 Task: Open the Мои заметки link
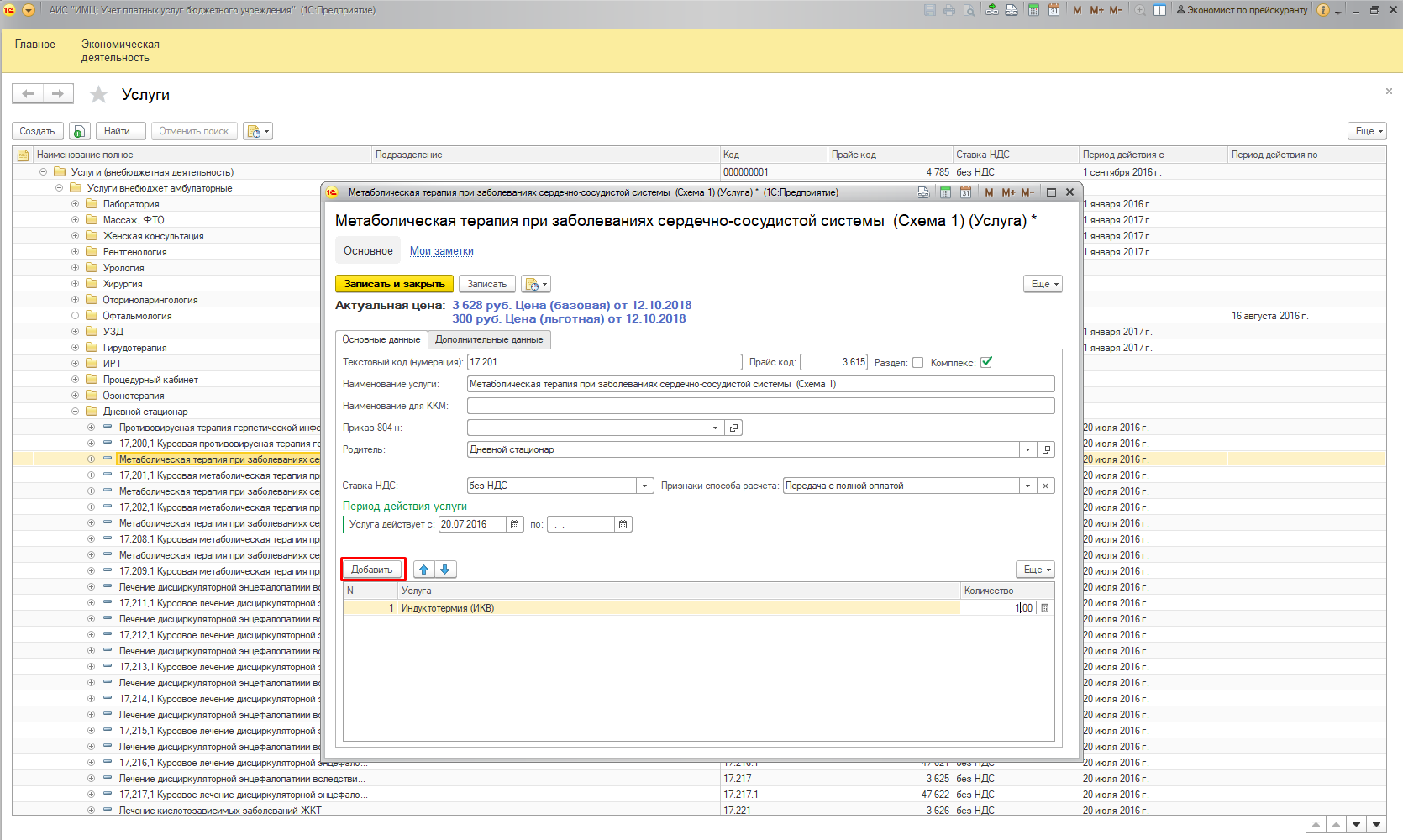click(441, 251)
